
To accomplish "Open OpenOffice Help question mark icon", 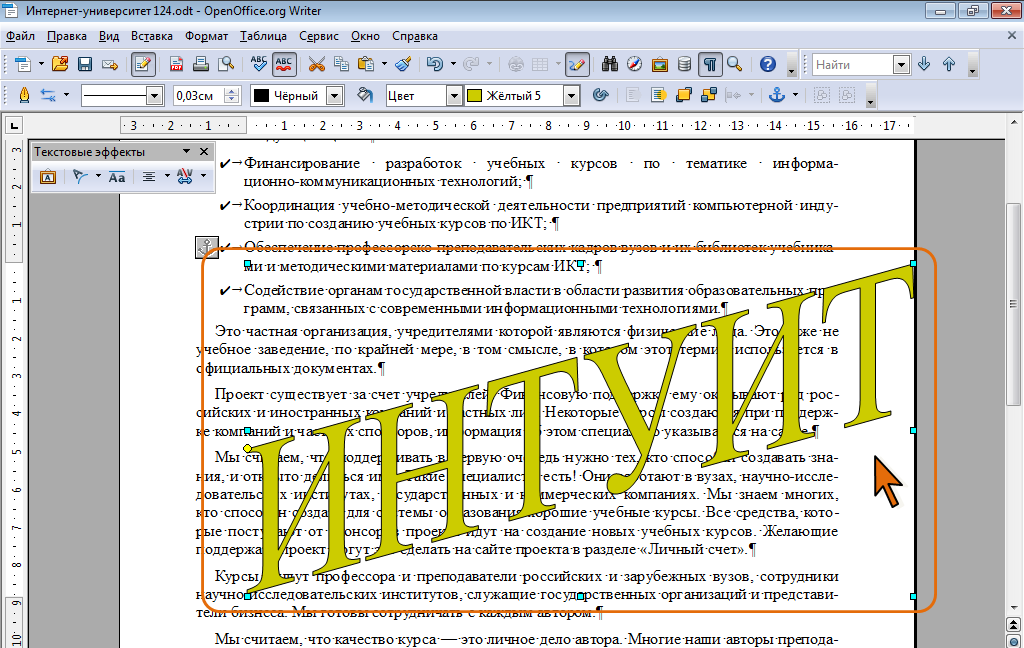I will pyautogui.click(x=768, y=64).
